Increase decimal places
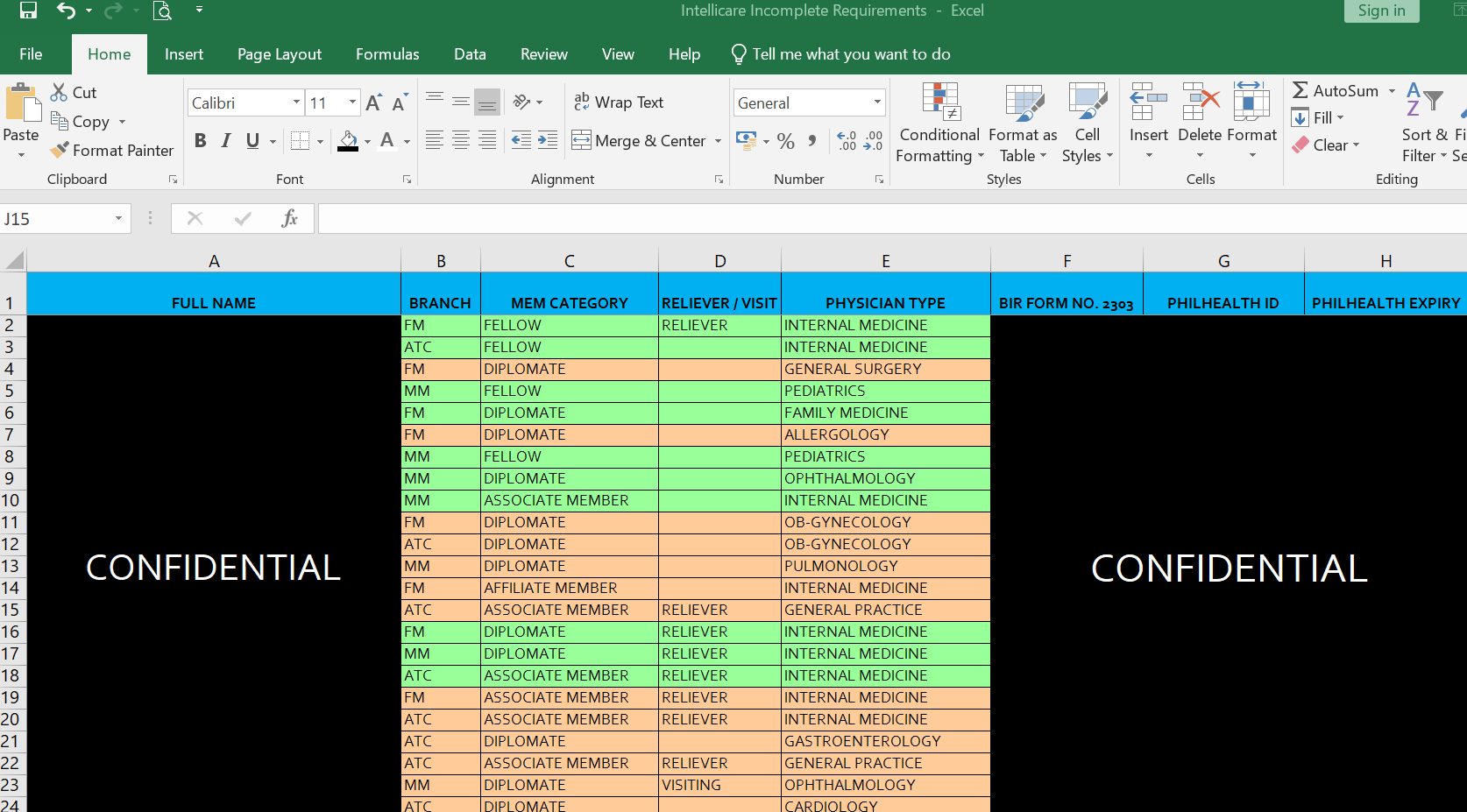This screenshot has width=1467, height=812. tap(847, 140)
